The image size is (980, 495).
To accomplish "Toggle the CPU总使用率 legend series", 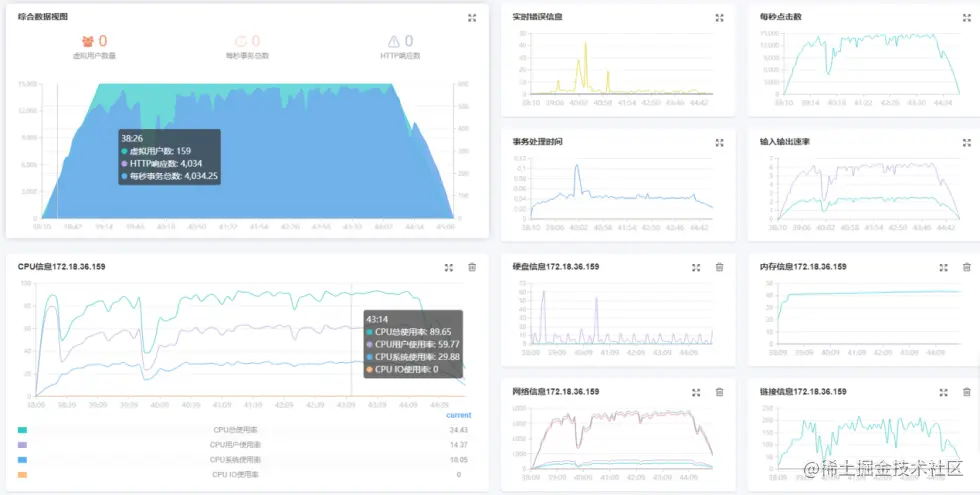I will pyautogui.click(x=237, y=430).
